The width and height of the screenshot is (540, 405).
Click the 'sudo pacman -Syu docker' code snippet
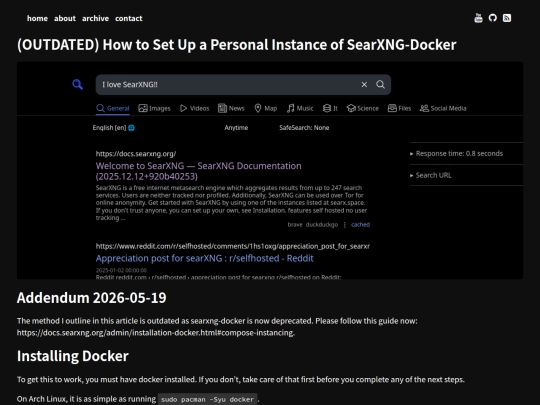coord(207,399)
